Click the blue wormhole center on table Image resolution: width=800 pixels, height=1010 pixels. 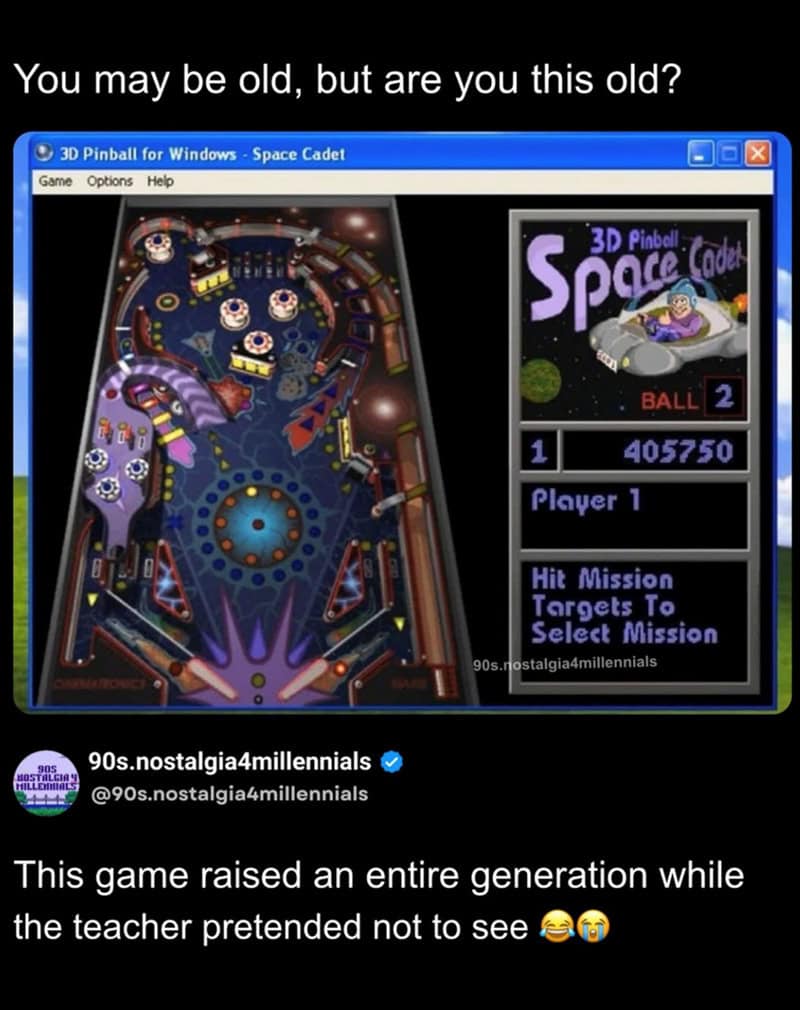click(x=258, y=525)
